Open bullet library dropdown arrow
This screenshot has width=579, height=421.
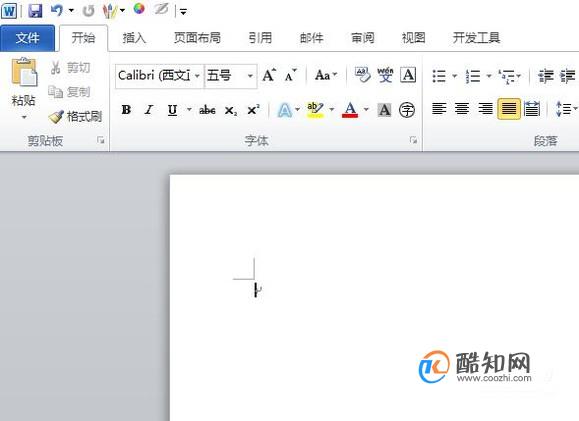coord(455,76)
